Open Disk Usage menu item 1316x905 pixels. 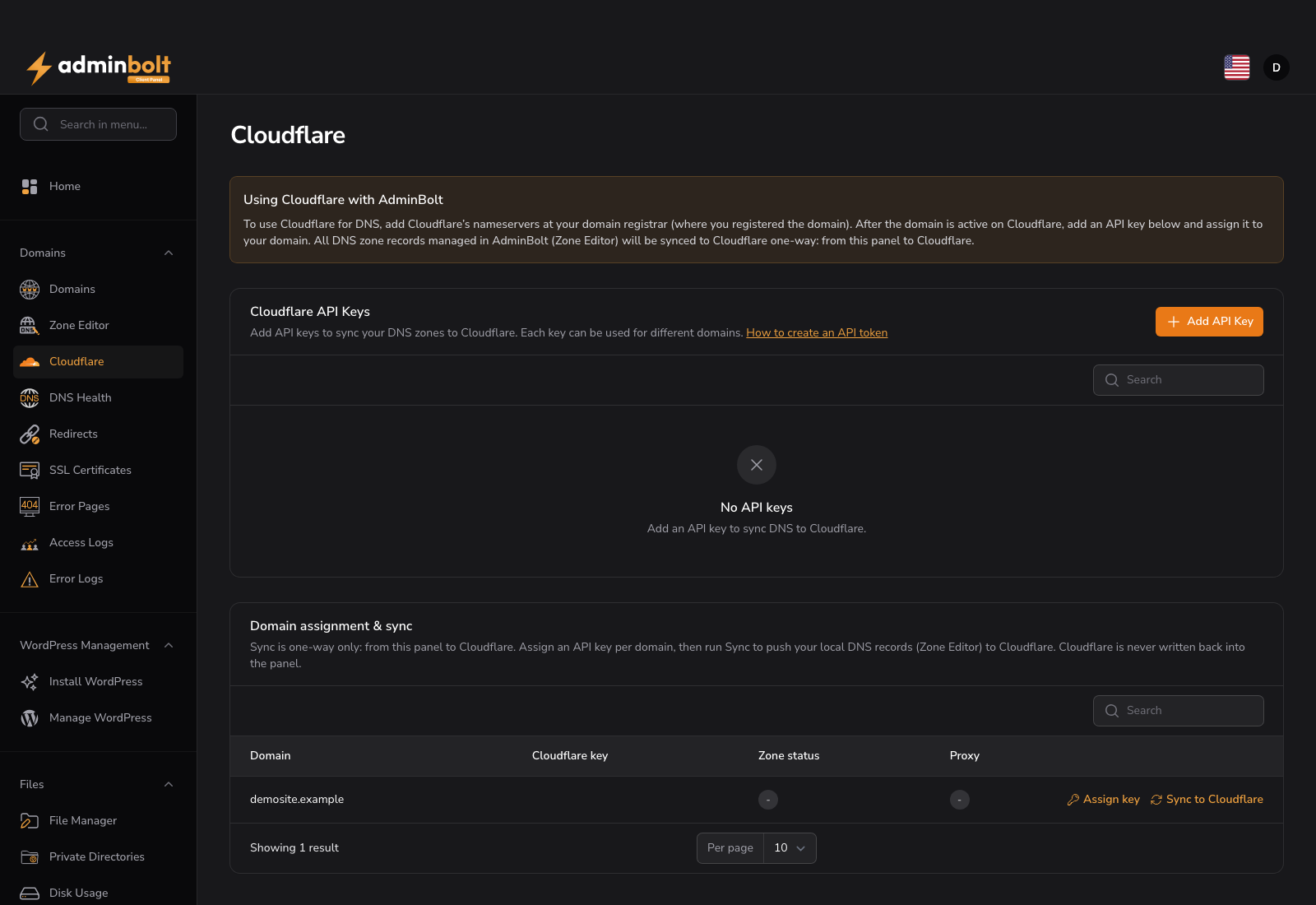pos(98,893)
